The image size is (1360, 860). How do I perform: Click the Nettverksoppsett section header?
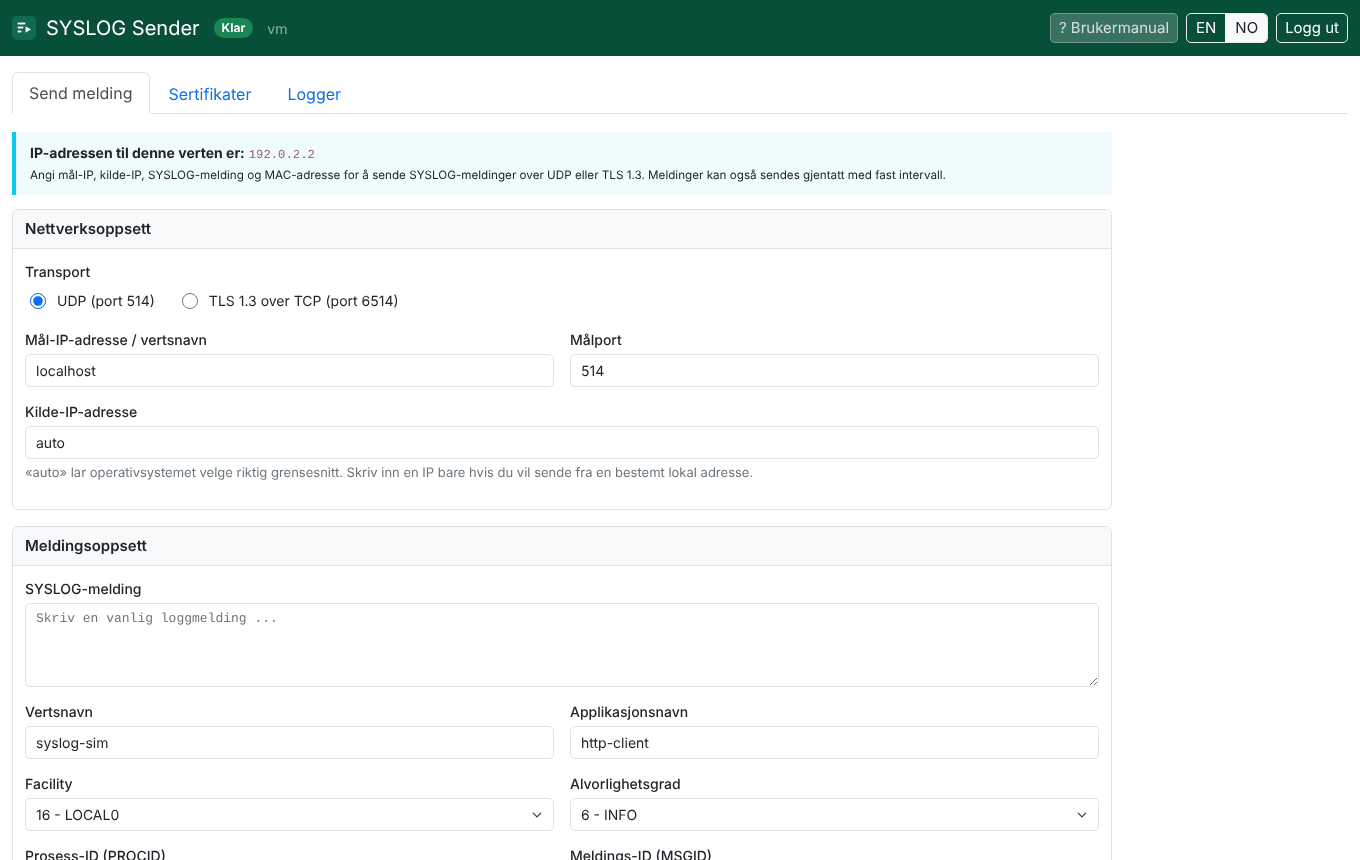[562, 229]
